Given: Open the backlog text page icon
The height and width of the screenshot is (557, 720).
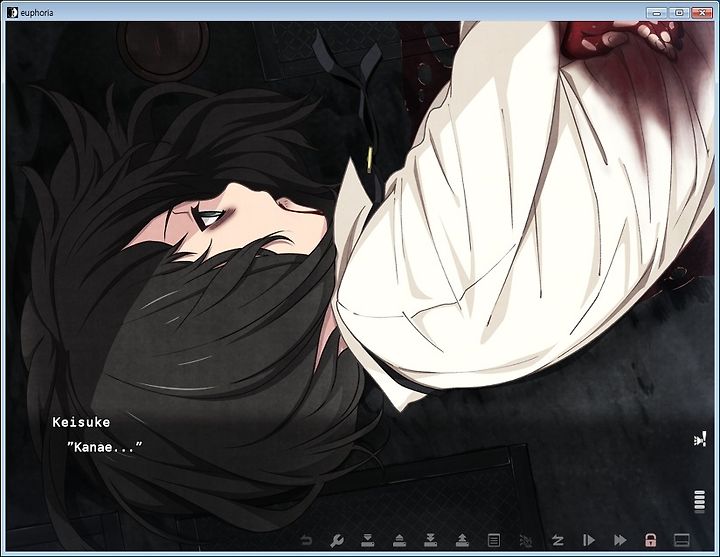Looking at the screenshot, I should pyautogui.click(x=494, y=540).
